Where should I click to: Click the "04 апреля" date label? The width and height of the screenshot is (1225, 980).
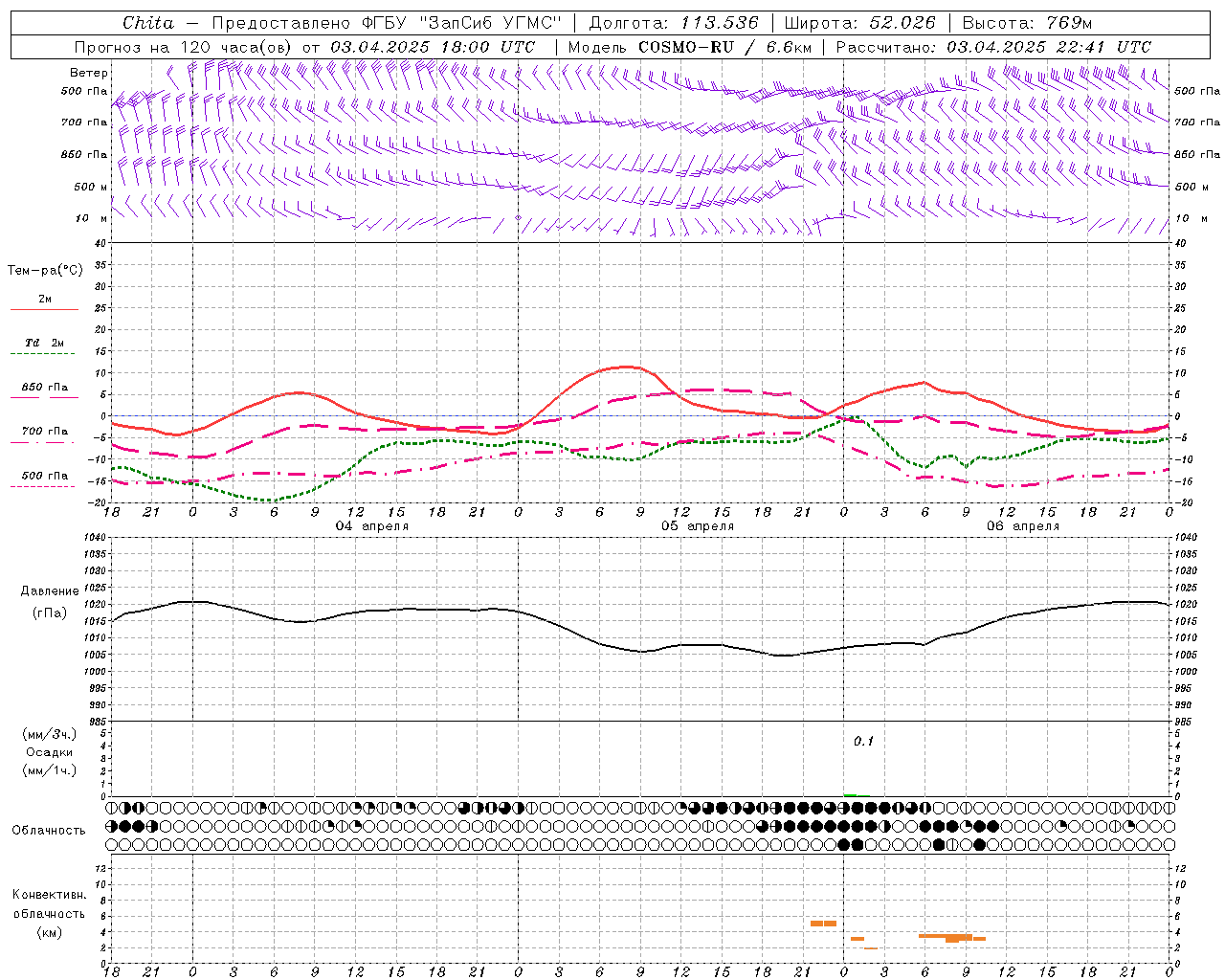click(372, 526)
